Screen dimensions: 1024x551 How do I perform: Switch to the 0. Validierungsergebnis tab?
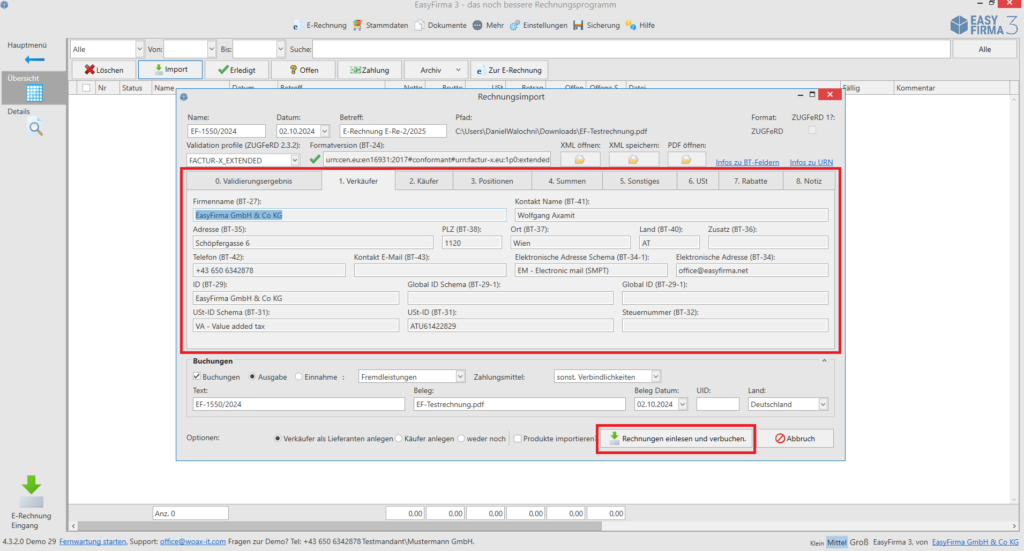tap(253, 181)
